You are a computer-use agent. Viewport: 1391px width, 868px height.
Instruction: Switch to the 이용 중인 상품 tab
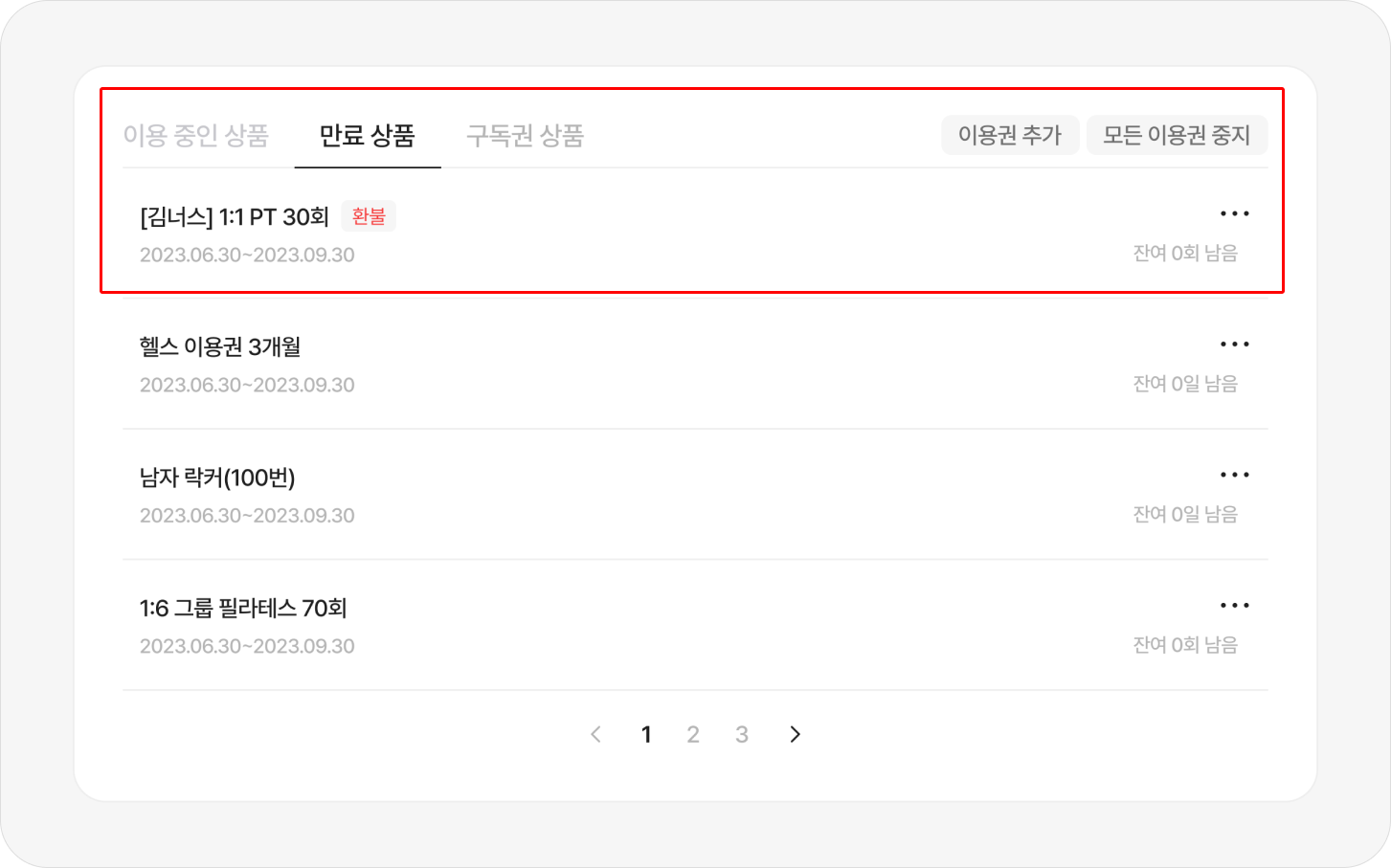(x=195, y=136)
